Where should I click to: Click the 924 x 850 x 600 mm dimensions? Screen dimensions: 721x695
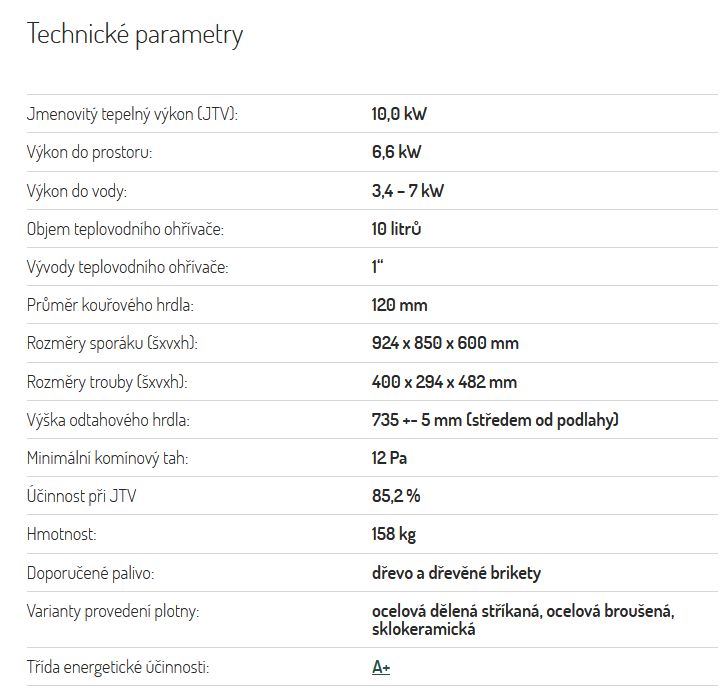(445, 343)
